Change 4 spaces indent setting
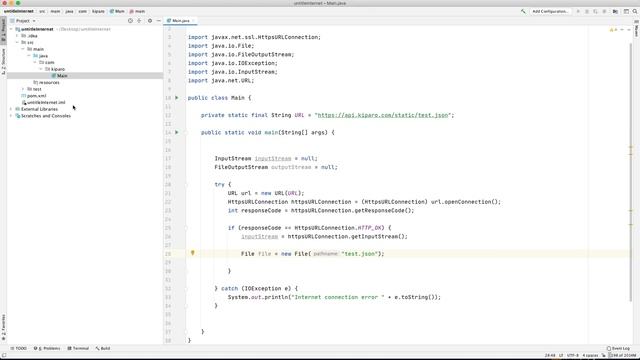The image size is (640, 360). pos(590,356)
